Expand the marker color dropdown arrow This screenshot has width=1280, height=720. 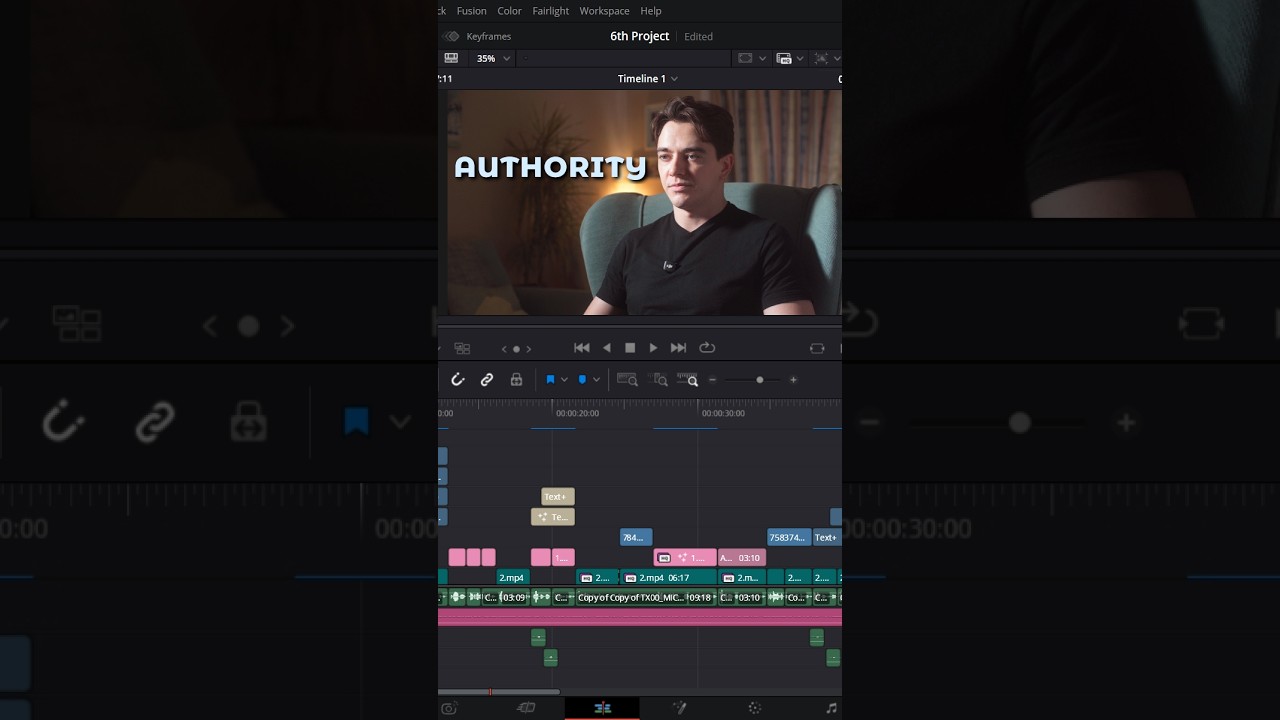point(596,380)
